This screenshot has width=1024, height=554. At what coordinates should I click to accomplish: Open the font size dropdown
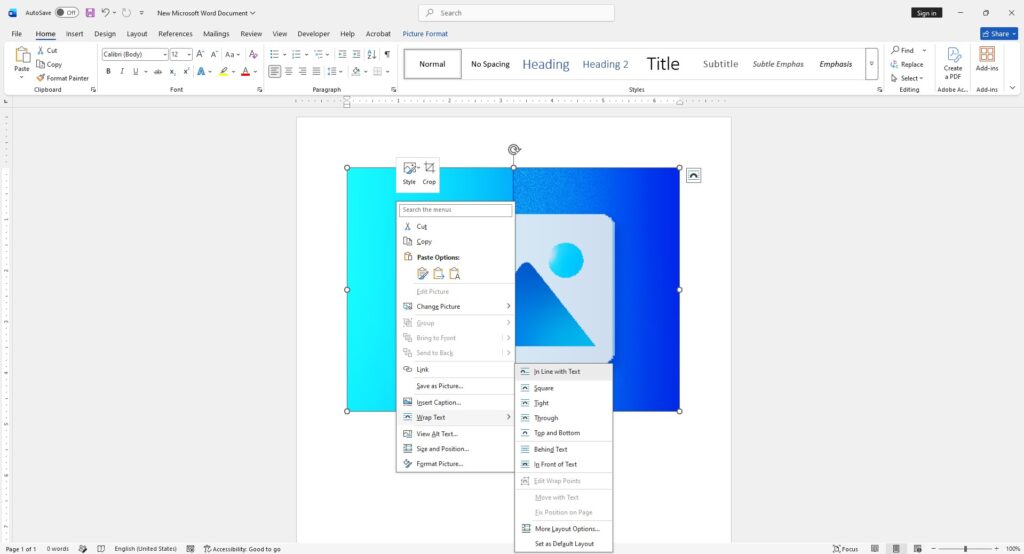click(189, 54)
